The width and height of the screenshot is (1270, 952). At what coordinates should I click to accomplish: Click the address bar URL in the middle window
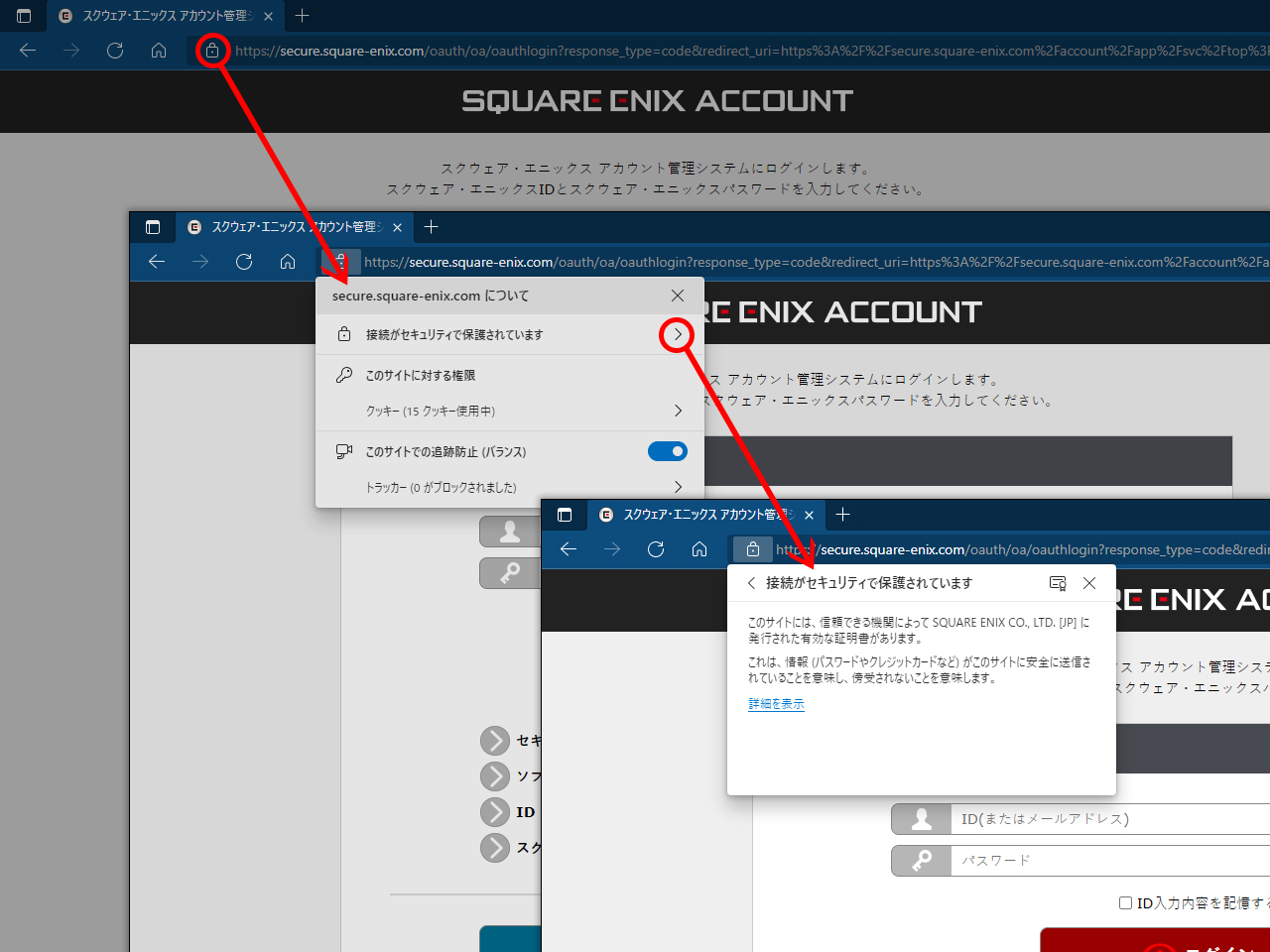[816, 262]
